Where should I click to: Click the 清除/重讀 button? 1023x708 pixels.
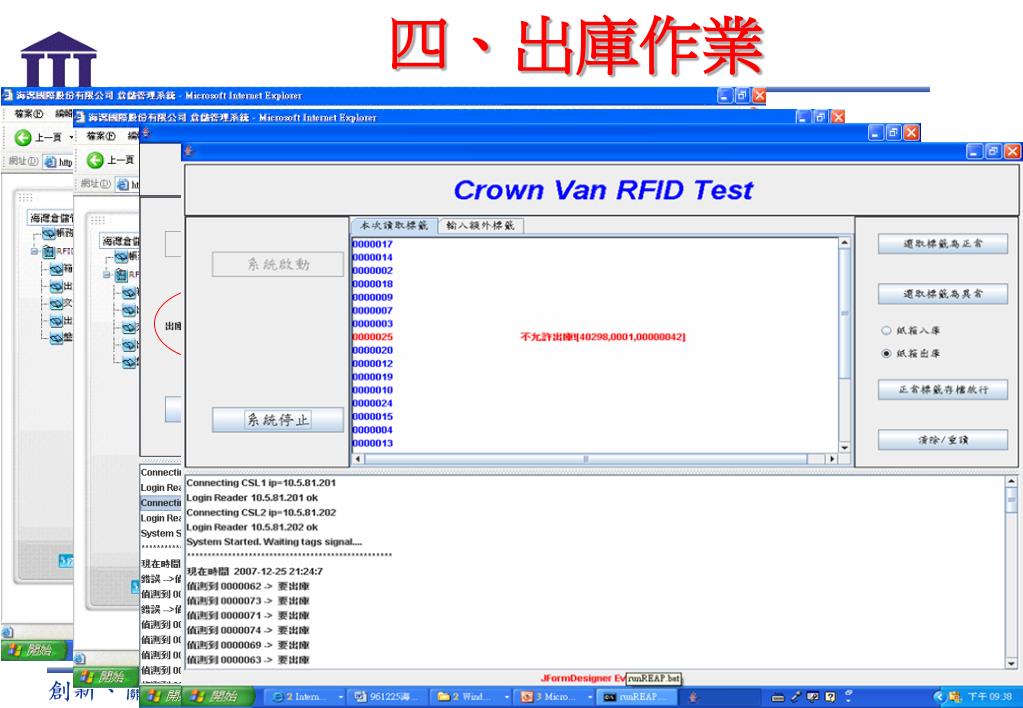pyautogui.click(x=943, y=440)
